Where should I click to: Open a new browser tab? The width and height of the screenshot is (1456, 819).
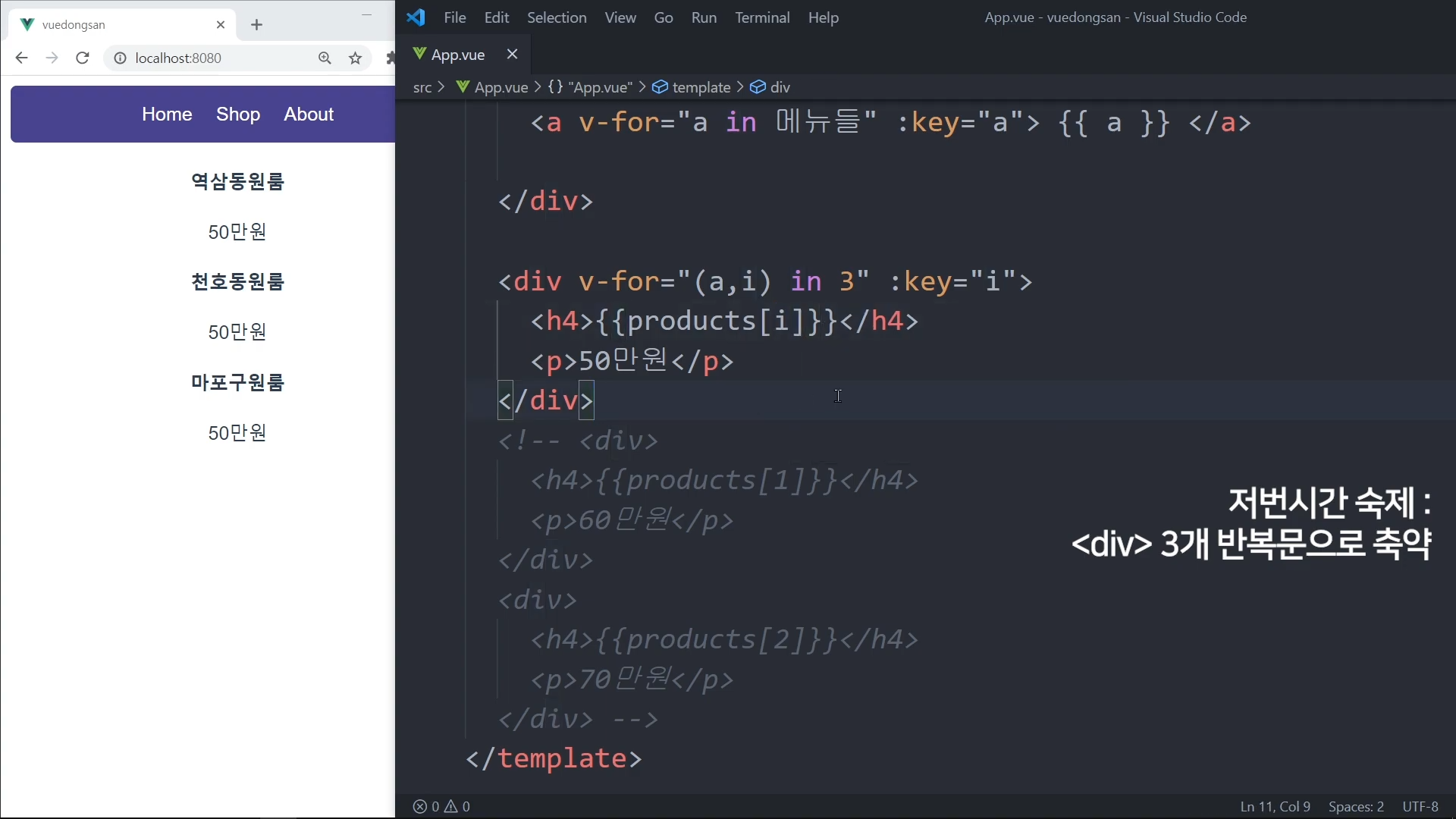coord(256,25)
